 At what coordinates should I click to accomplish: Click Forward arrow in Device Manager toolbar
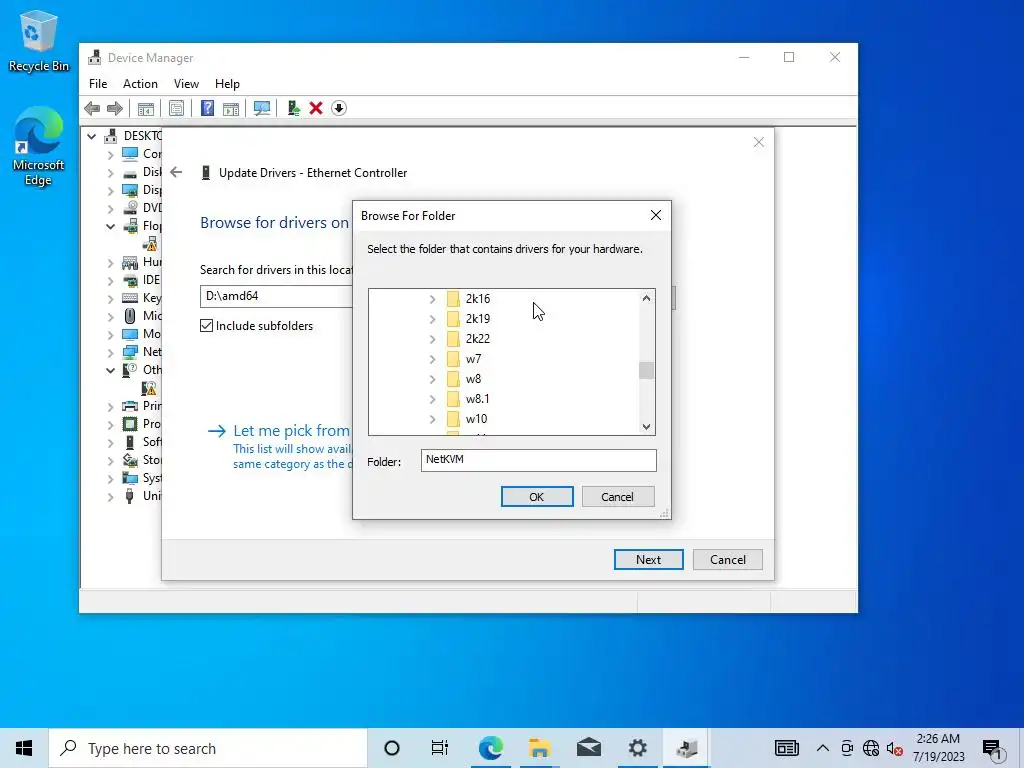pos(115,108)
